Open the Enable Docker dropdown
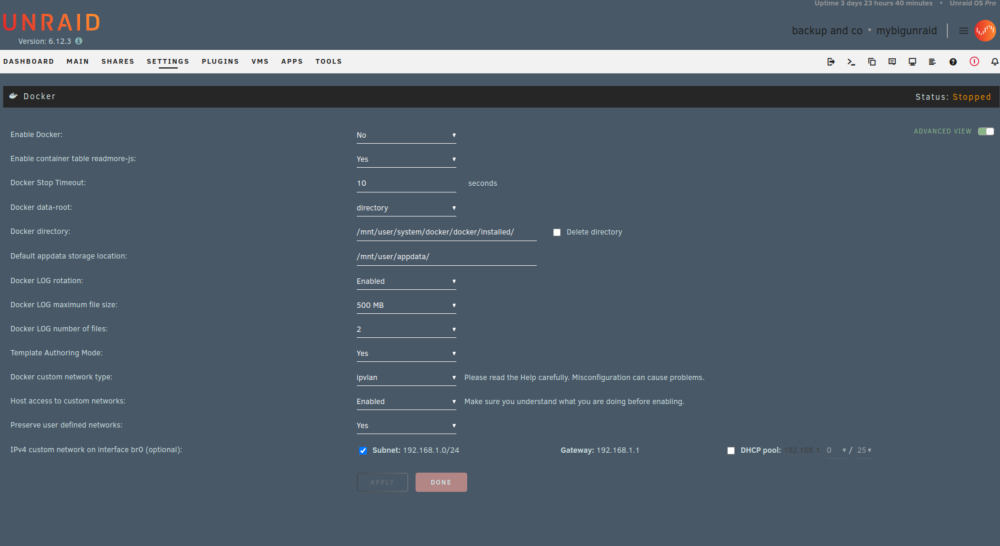The width and height of the screenshot is (1000, 546). pyautogui.click(x=406, y=135)
